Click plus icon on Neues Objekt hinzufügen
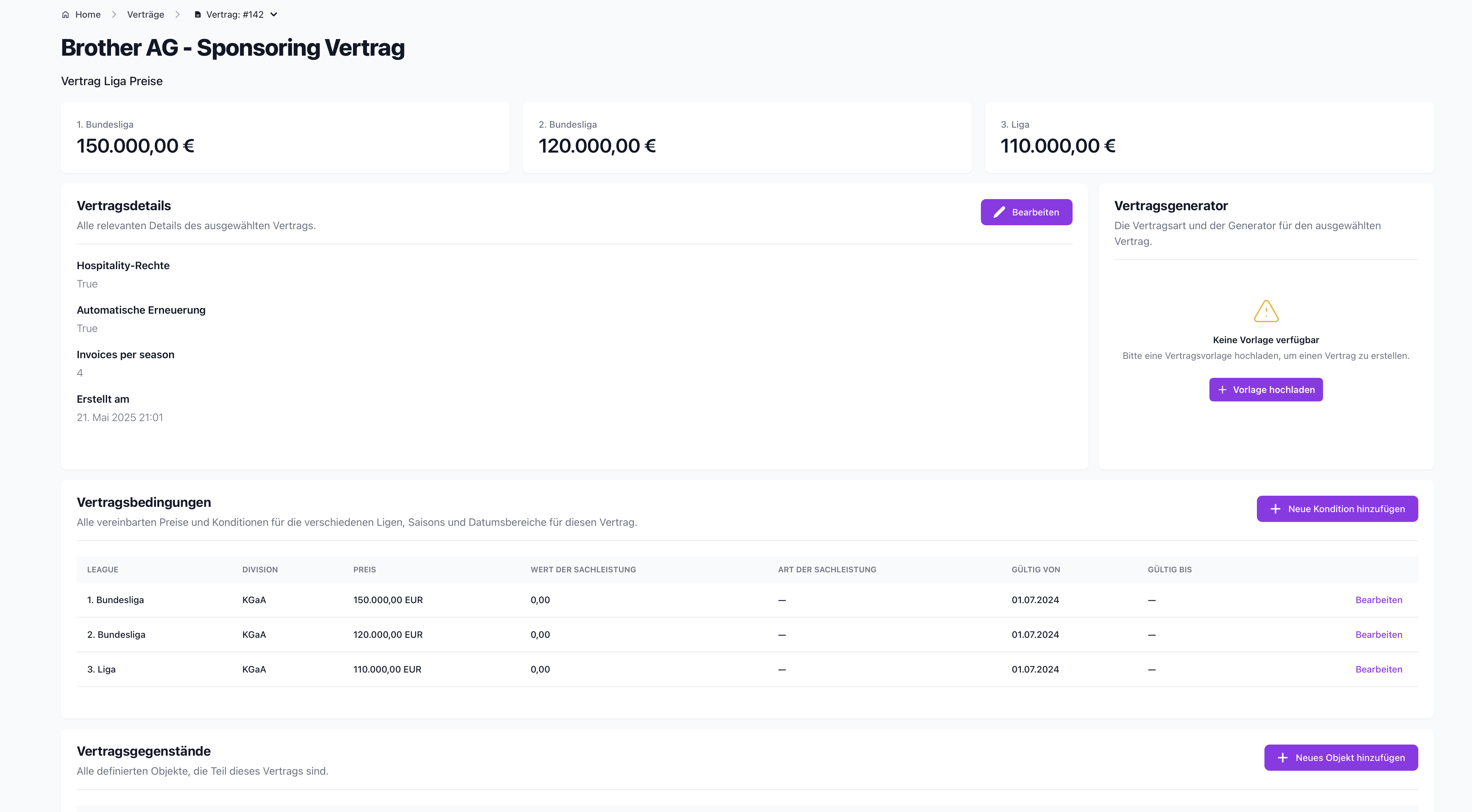1472x812 pixels. click(1283, 758)
